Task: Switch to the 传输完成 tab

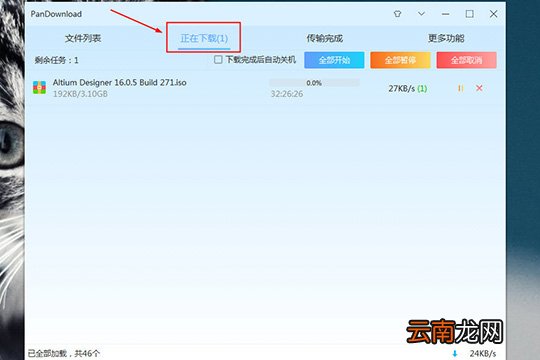Action: 325,38
